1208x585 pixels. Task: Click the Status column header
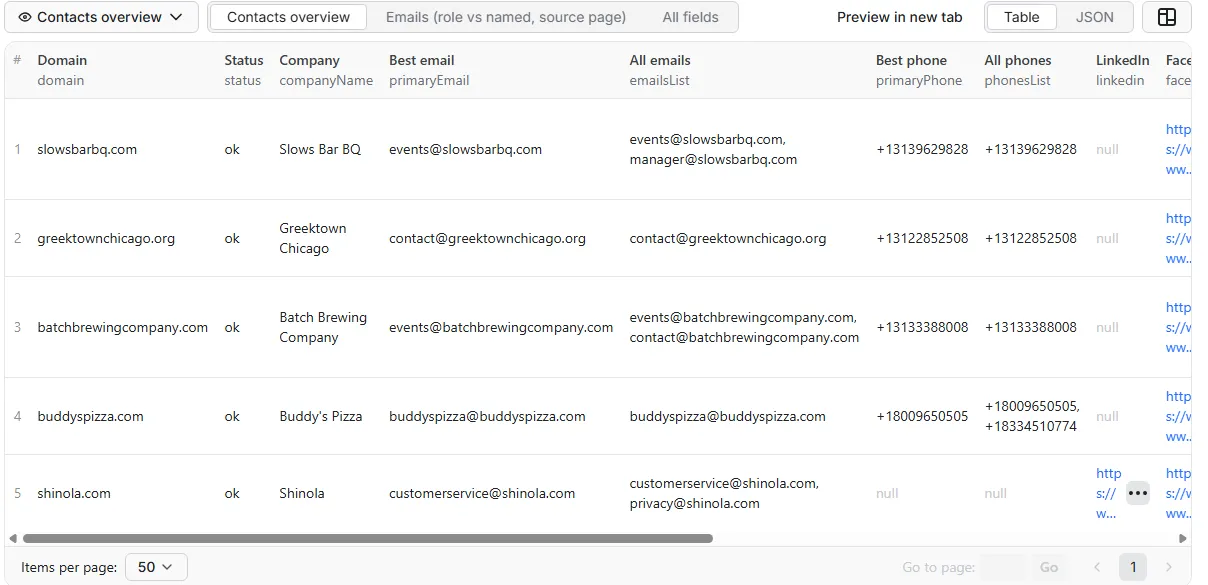tap(244, 70)
